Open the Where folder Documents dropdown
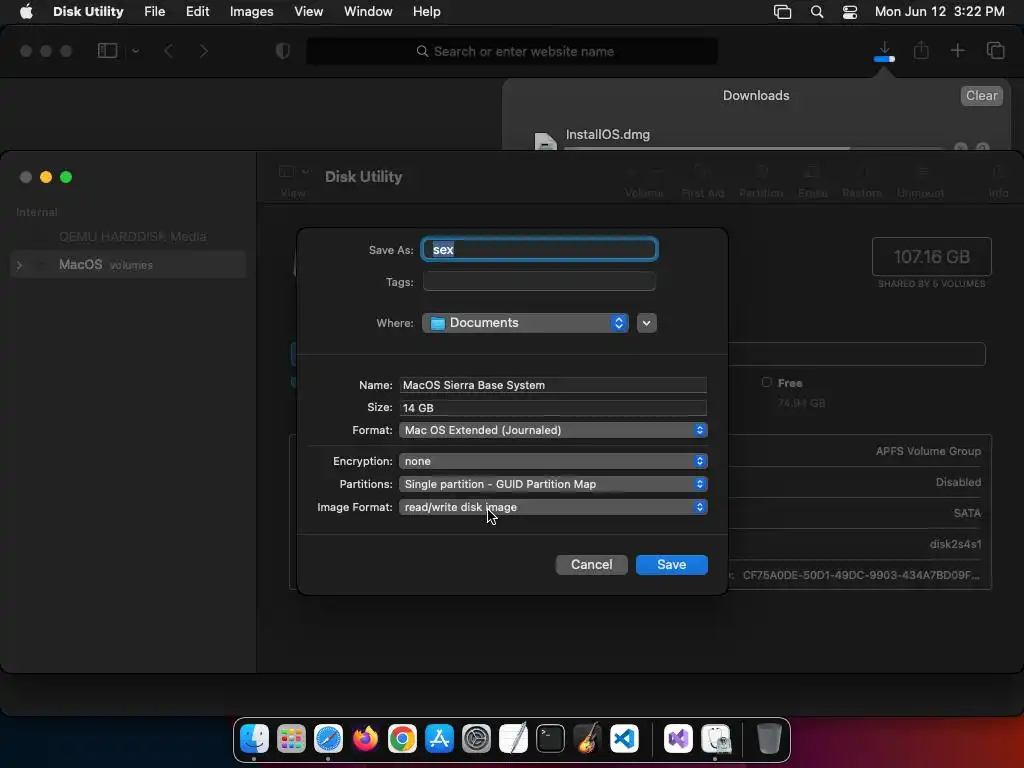The height and width of the screenshot is (768, 1024). pyautogui.click(x=525, y=323)
